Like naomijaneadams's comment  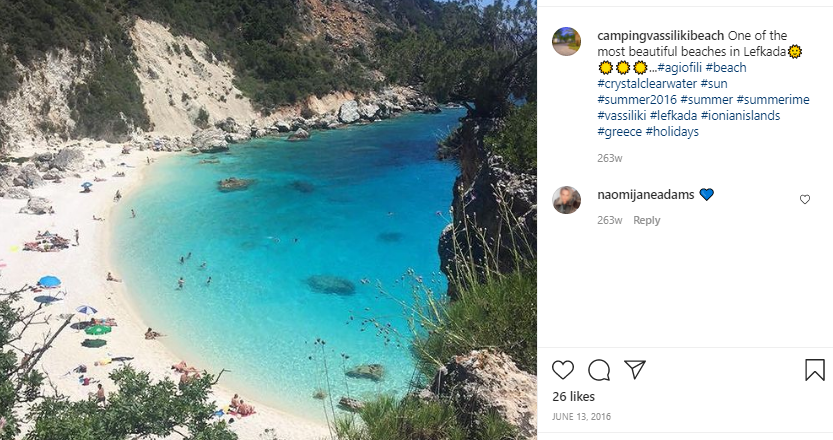(805, 200)
